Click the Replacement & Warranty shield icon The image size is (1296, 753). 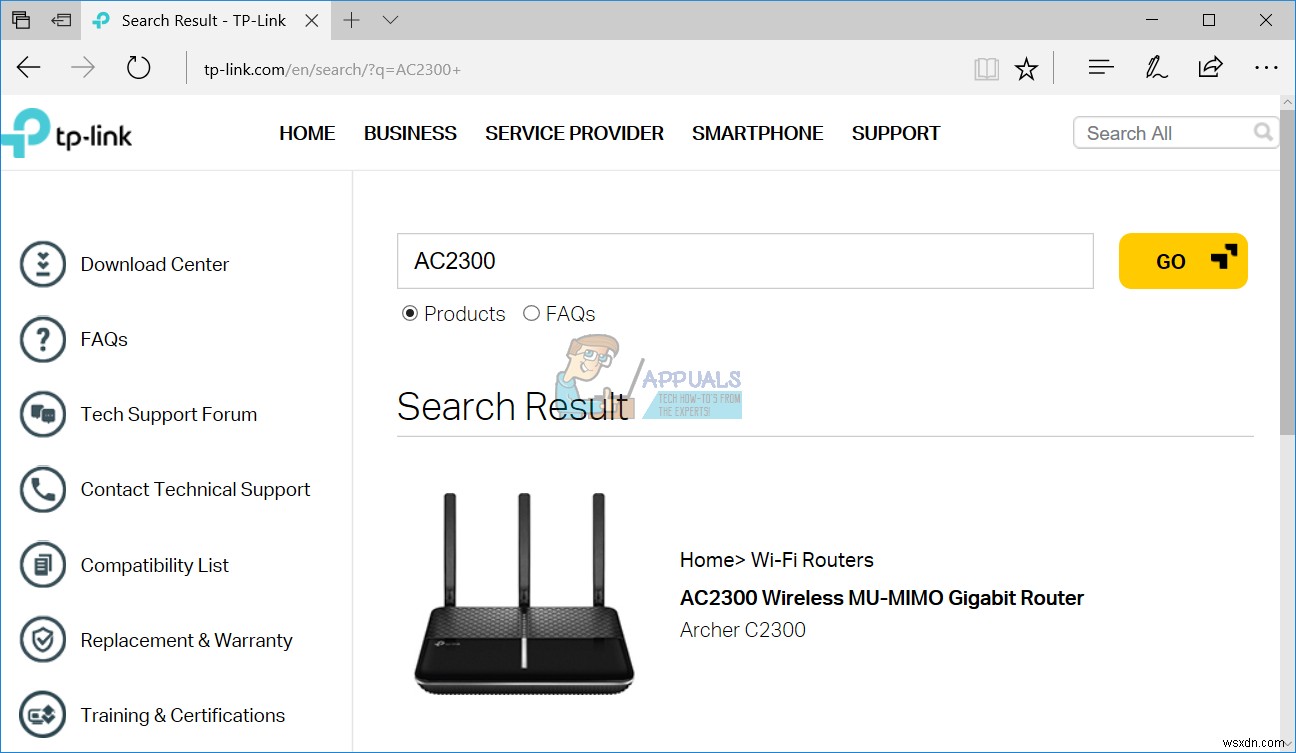tap(42, 640)
